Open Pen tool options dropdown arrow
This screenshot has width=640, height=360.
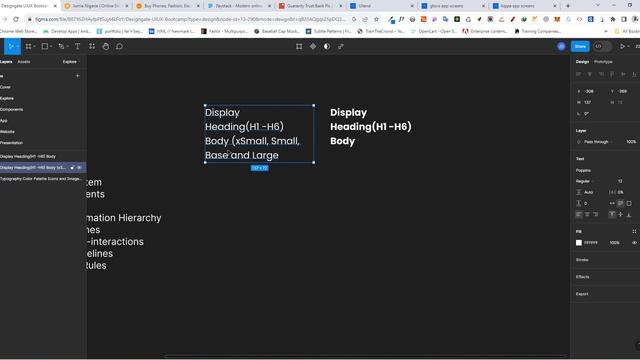[x=68, y=47]
